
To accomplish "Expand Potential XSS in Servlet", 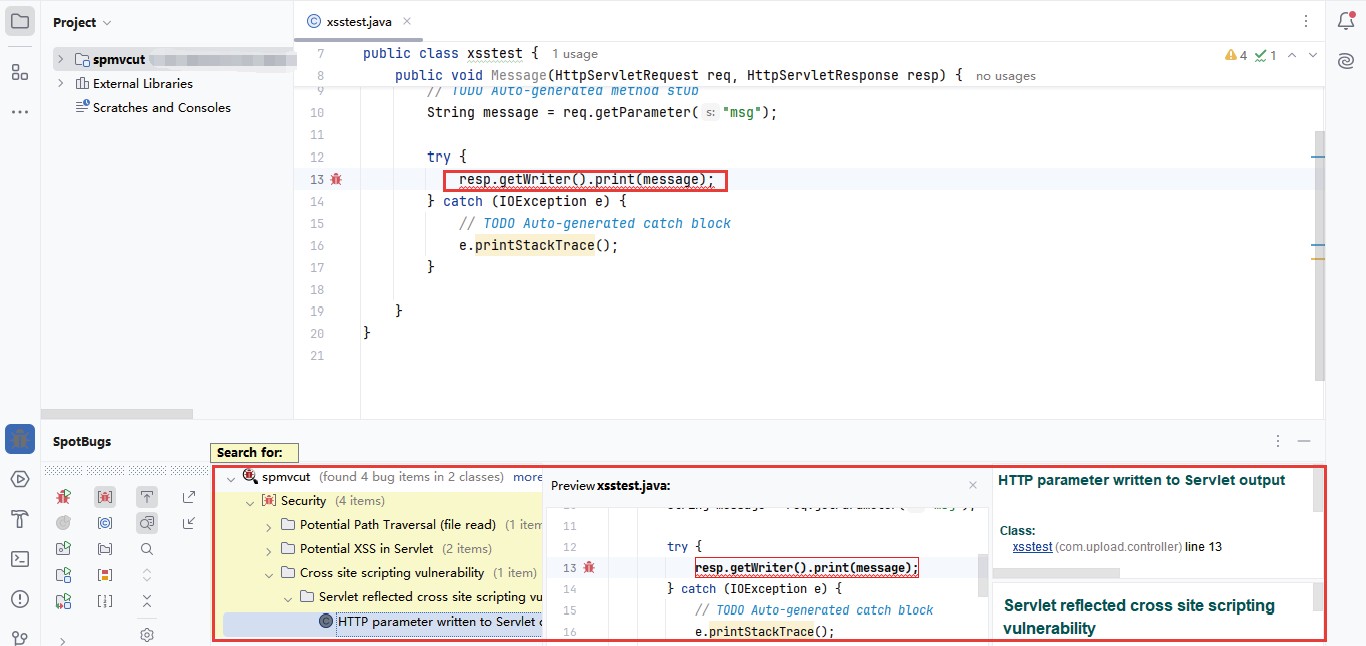I will (269, 549).
